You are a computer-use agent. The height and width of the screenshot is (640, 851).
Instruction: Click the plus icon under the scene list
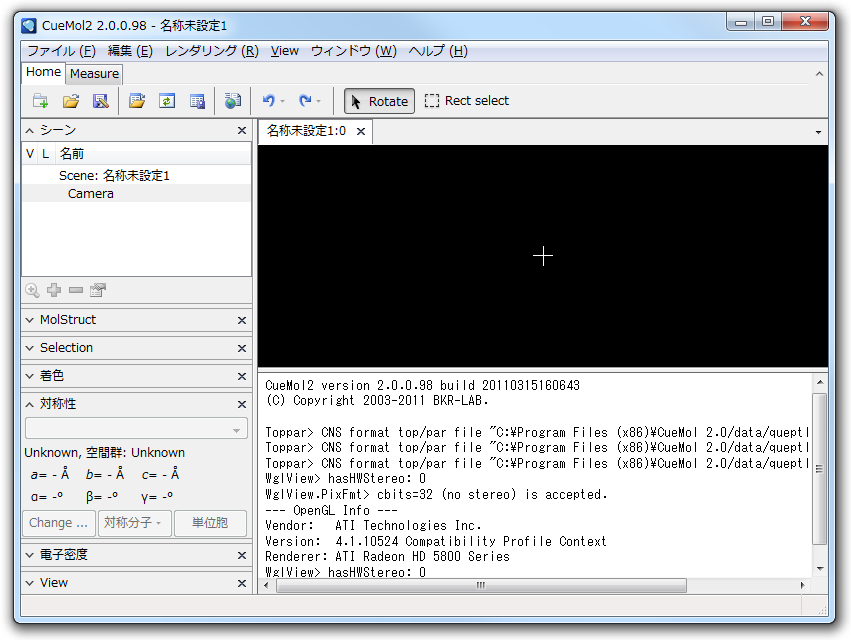coord(54,290)
